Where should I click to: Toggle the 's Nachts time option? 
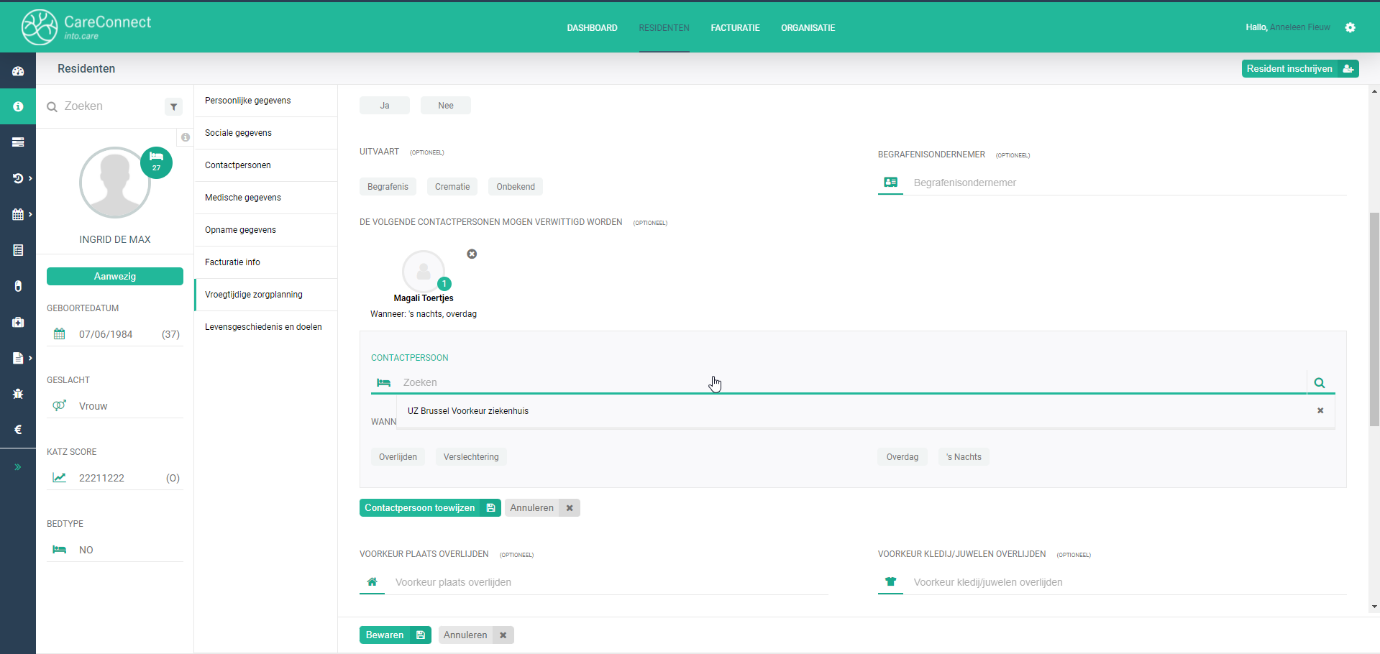point(964,457)
